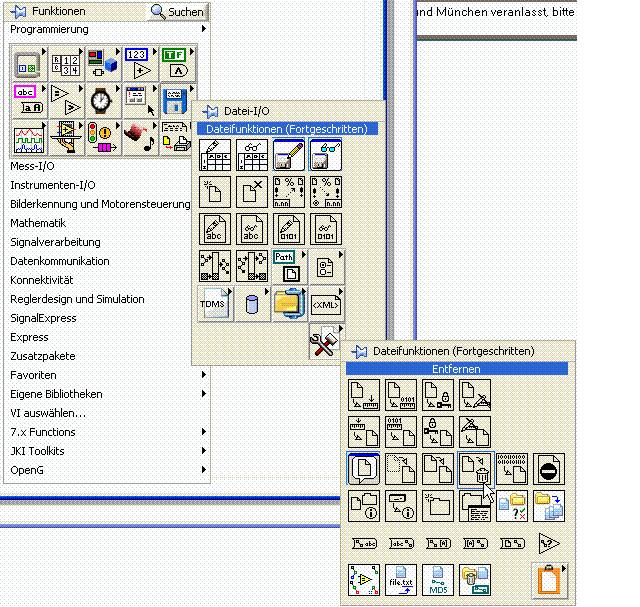Select the Create Folder function

click(438, 506)
